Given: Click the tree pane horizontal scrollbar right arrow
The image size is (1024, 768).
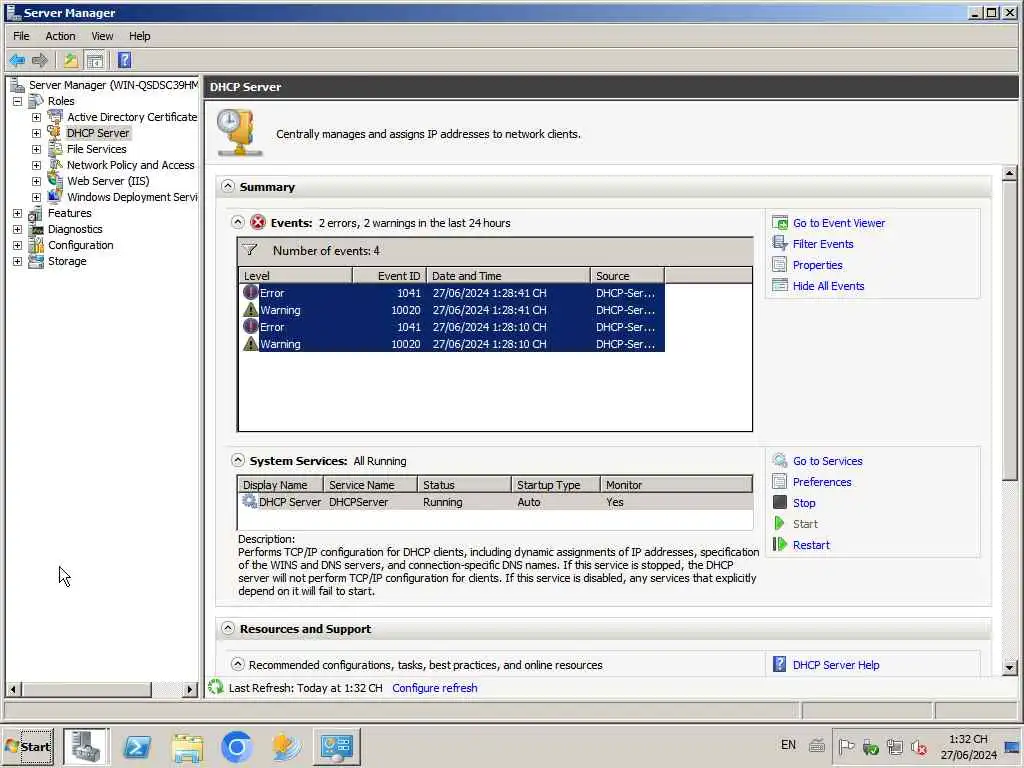Looking at the screenshot, I should 189,688.
